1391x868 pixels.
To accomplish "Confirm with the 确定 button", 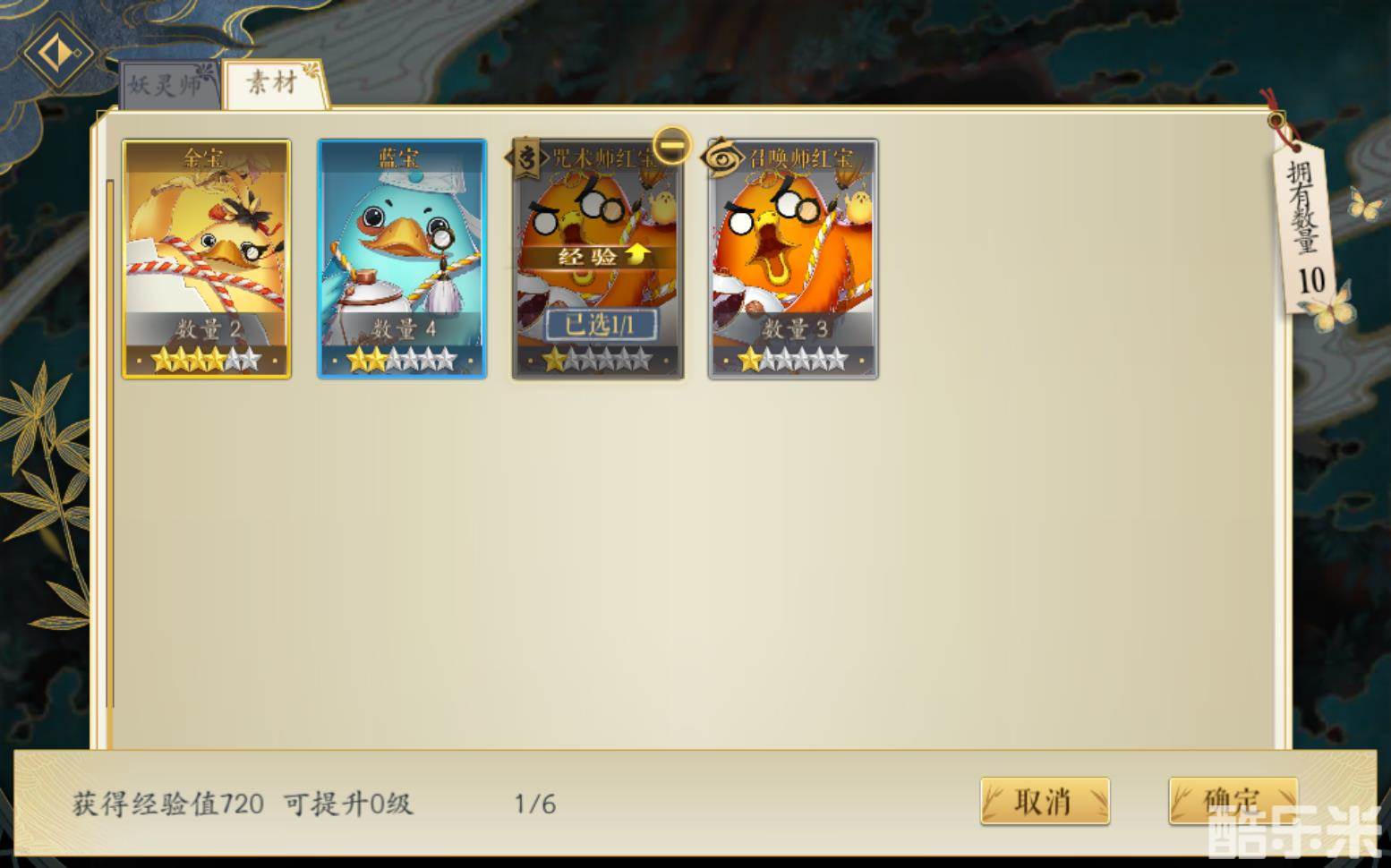I will click(x=1233, y=801).
